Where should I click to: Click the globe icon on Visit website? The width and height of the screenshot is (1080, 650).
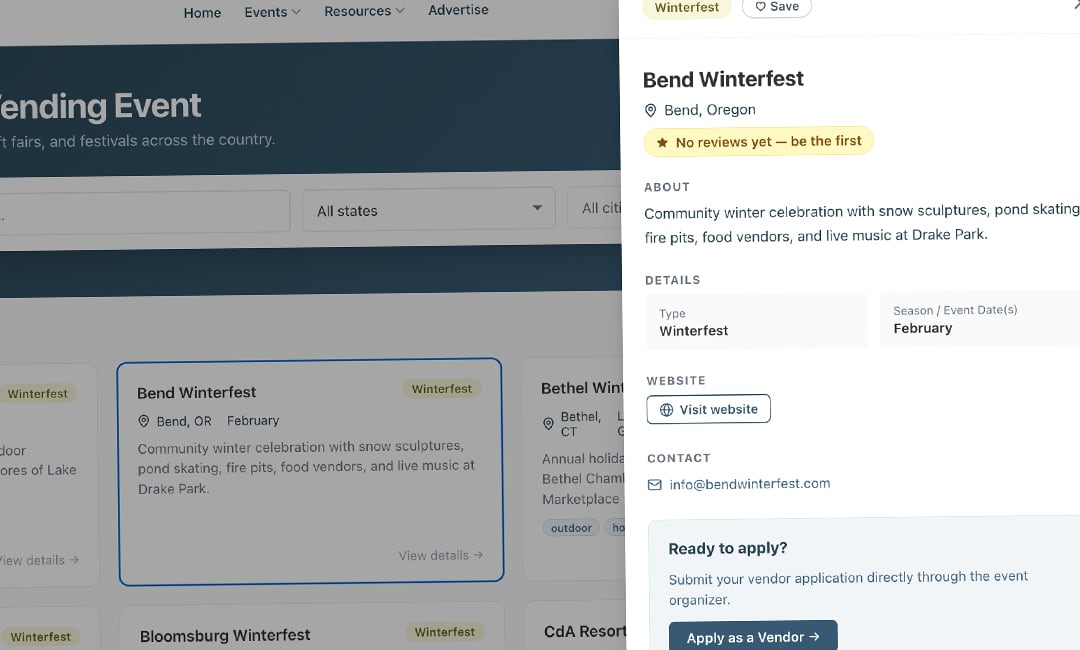point(666,410)
